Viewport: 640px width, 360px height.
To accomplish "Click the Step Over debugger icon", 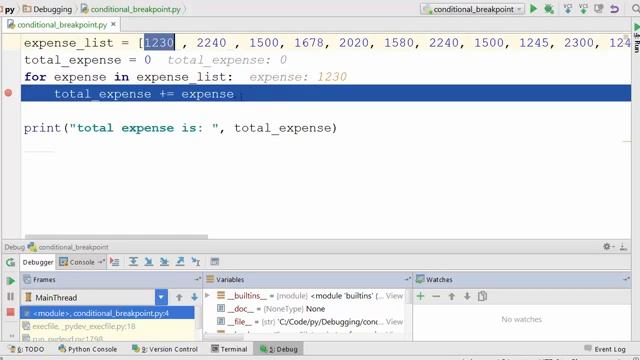I will click(x=133, y=262).
